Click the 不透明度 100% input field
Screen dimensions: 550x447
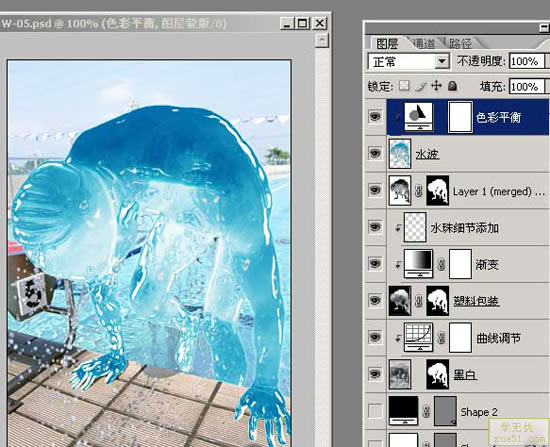click(x=526, y=61)
